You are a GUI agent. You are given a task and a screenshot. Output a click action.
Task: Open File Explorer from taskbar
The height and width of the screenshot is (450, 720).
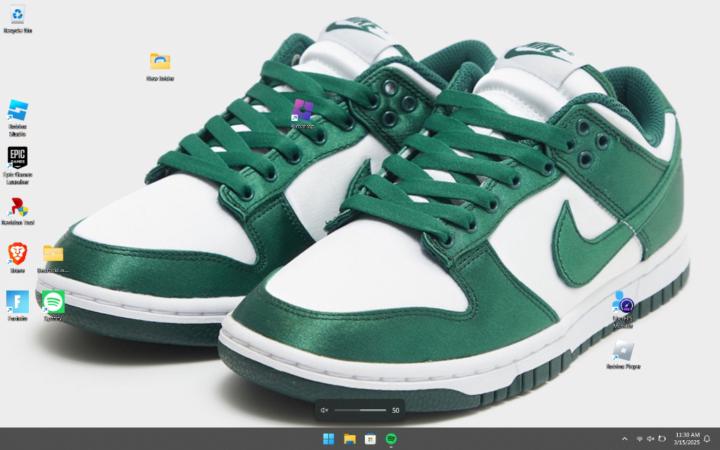pyautogui.click(x=350, y=439)
